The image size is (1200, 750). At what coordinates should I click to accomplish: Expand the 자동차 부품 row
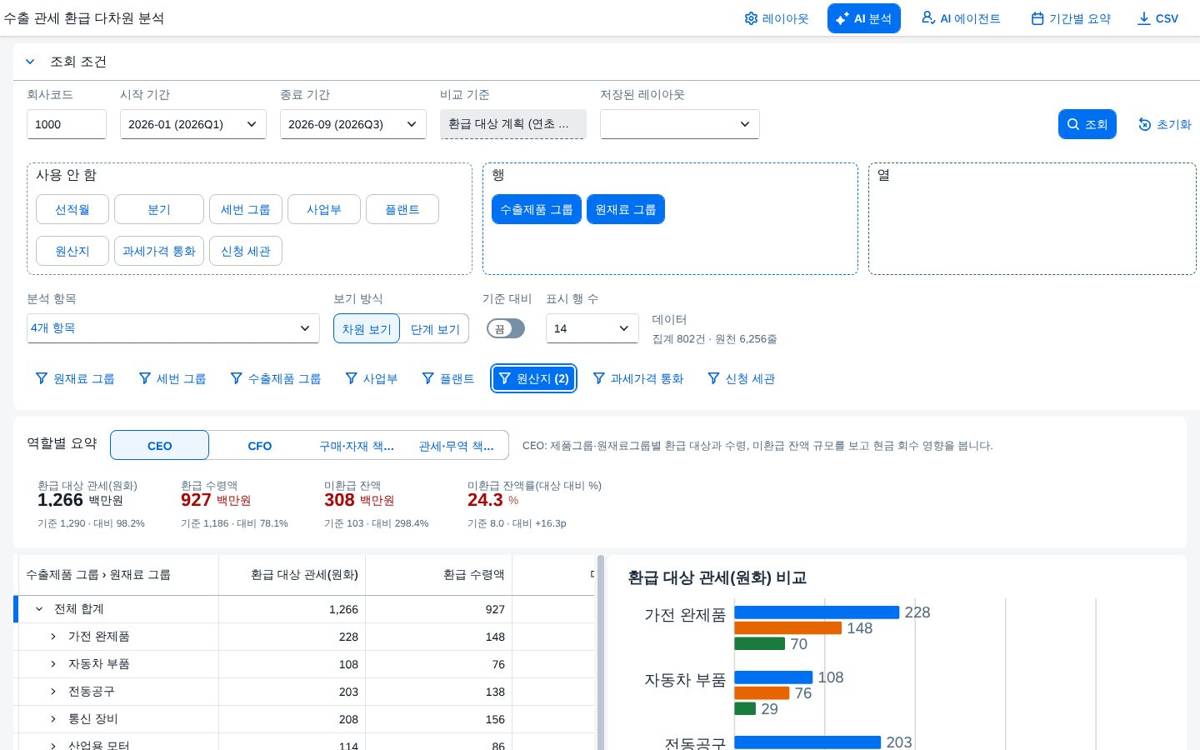[53, 663]
